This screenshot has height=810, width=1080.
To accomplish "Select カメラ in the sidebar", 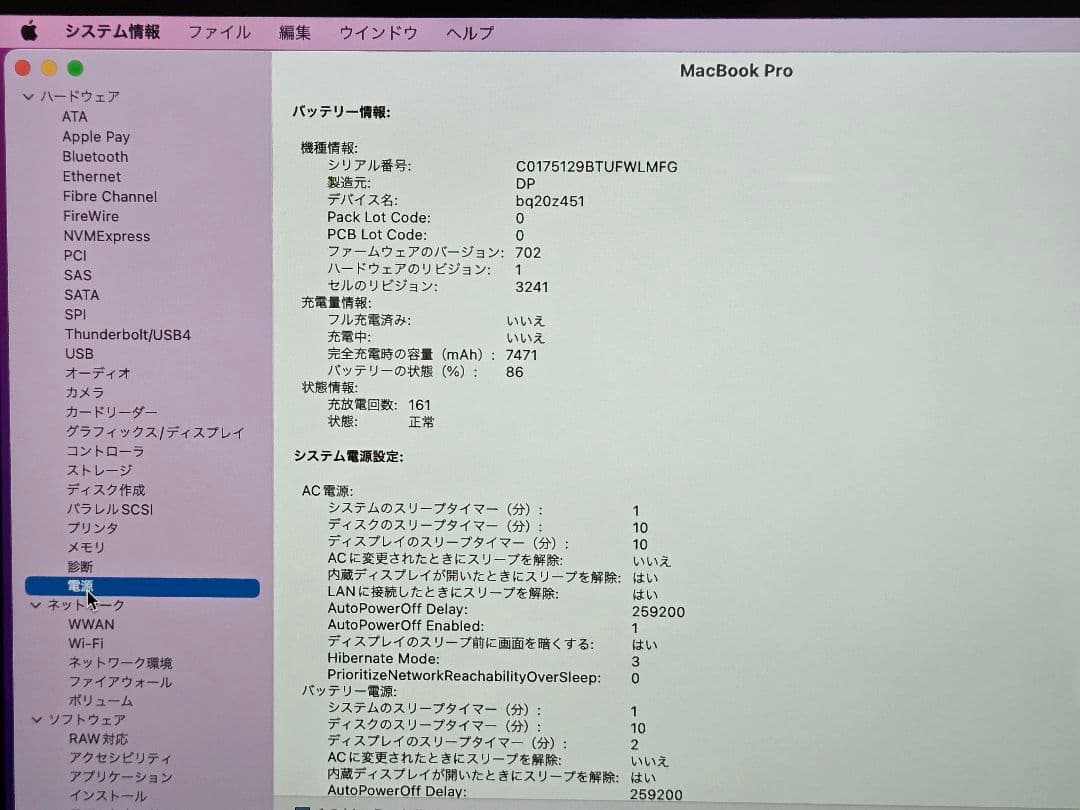I will click(x=85, y=392).
